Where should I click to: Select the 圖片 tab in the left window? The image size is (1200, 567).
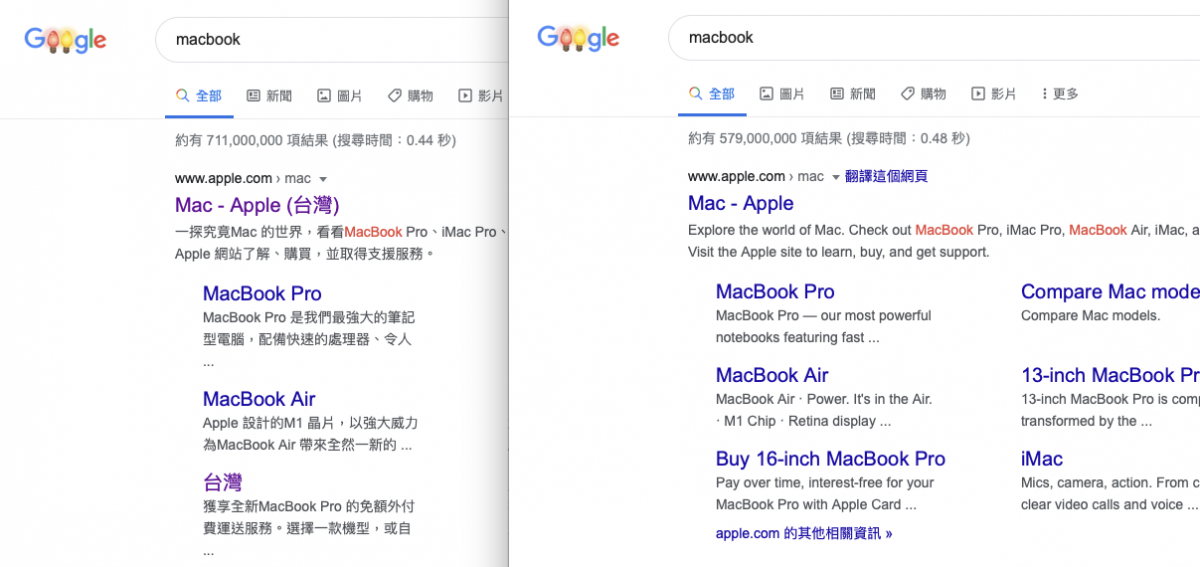tap(339, 96)
